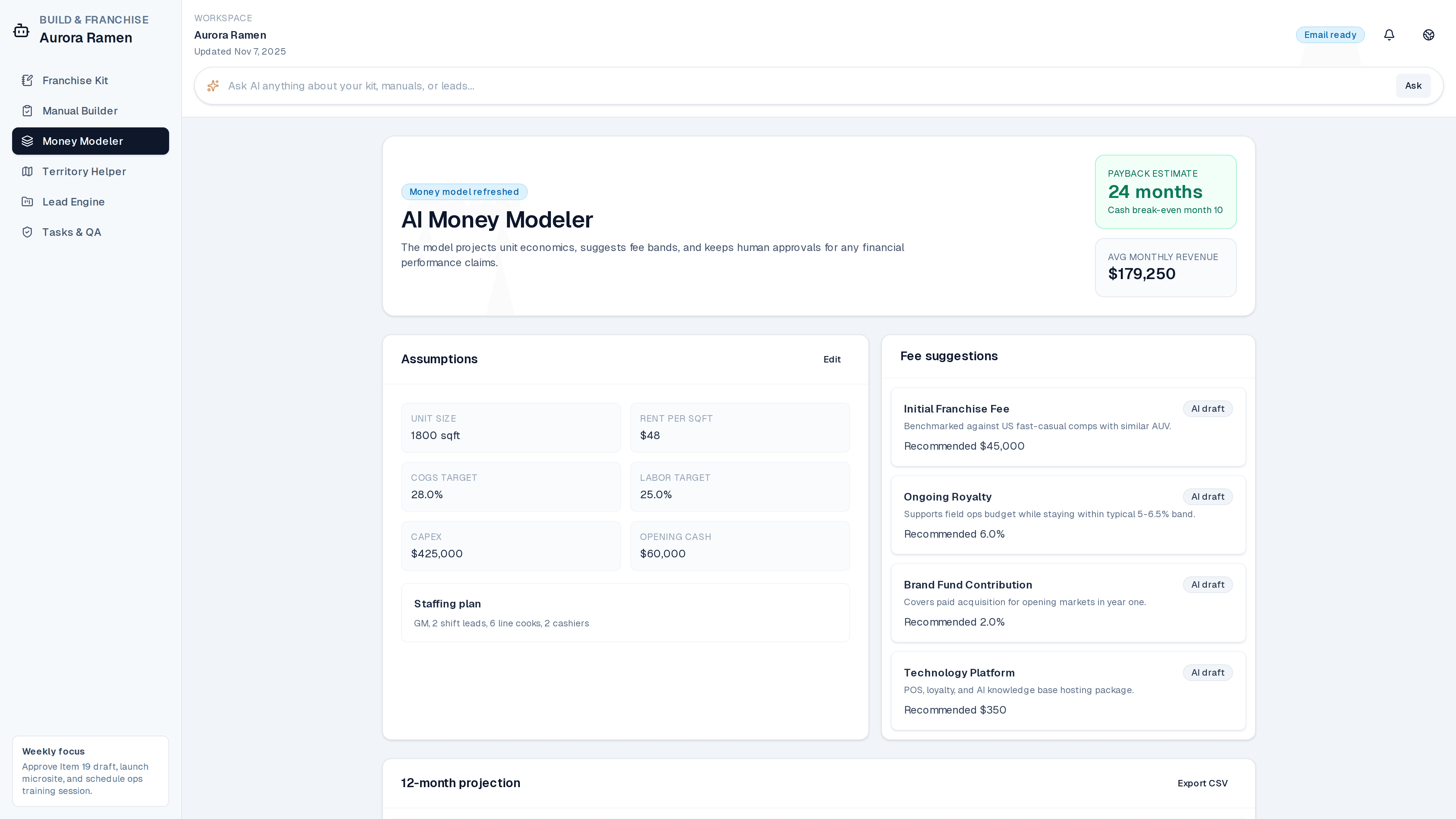
Task: Select the Franchise Kit icon in sidebar
Action: coord(28,80)
